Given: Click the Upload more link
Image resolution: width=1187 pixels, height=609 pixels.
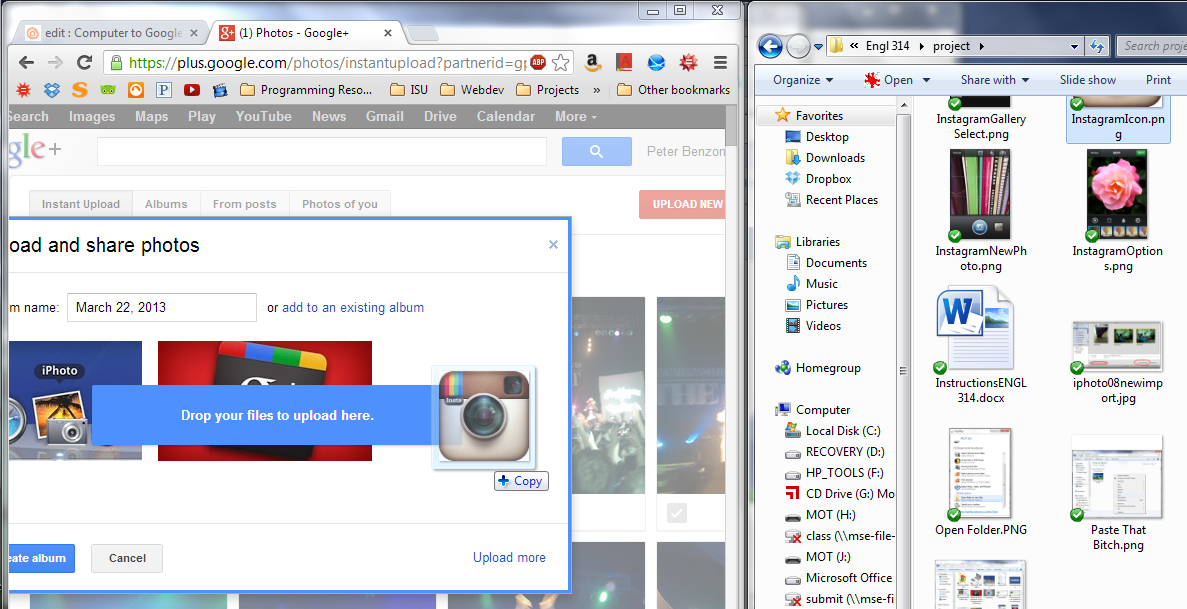Looking at the screenshot, I should pyautogui.click(x=509, y=557).
